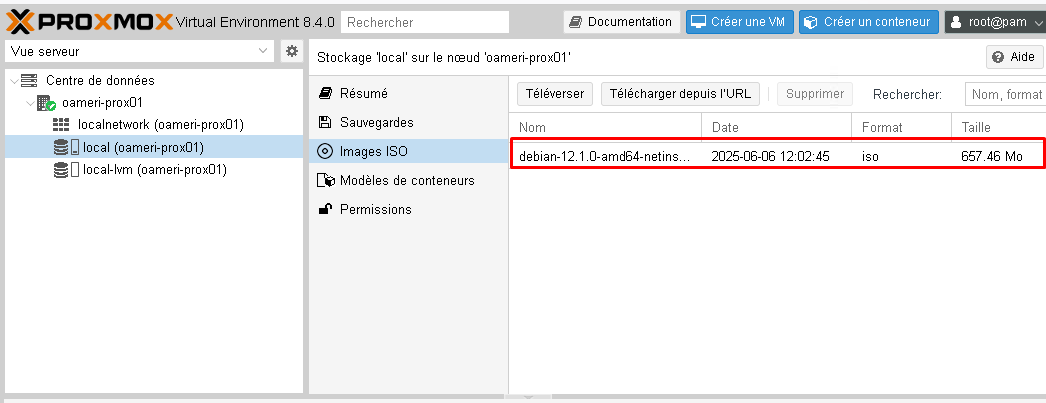Image resolution: width=1046 pixels, height=403 pixels.
Task: Focus the Nom, format filter field
Action: click(x=1005, y=95)
